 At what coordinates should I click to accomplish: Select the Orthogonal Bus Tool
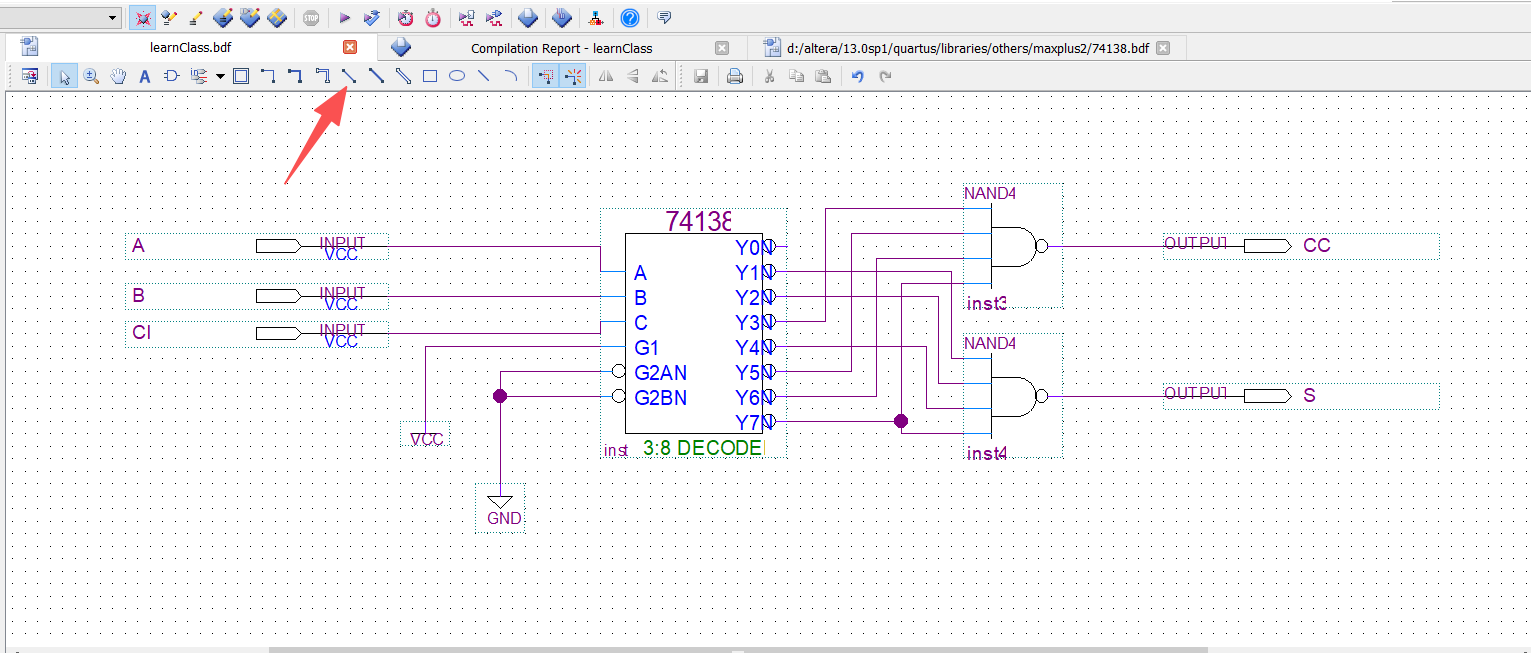pos(295,76)
